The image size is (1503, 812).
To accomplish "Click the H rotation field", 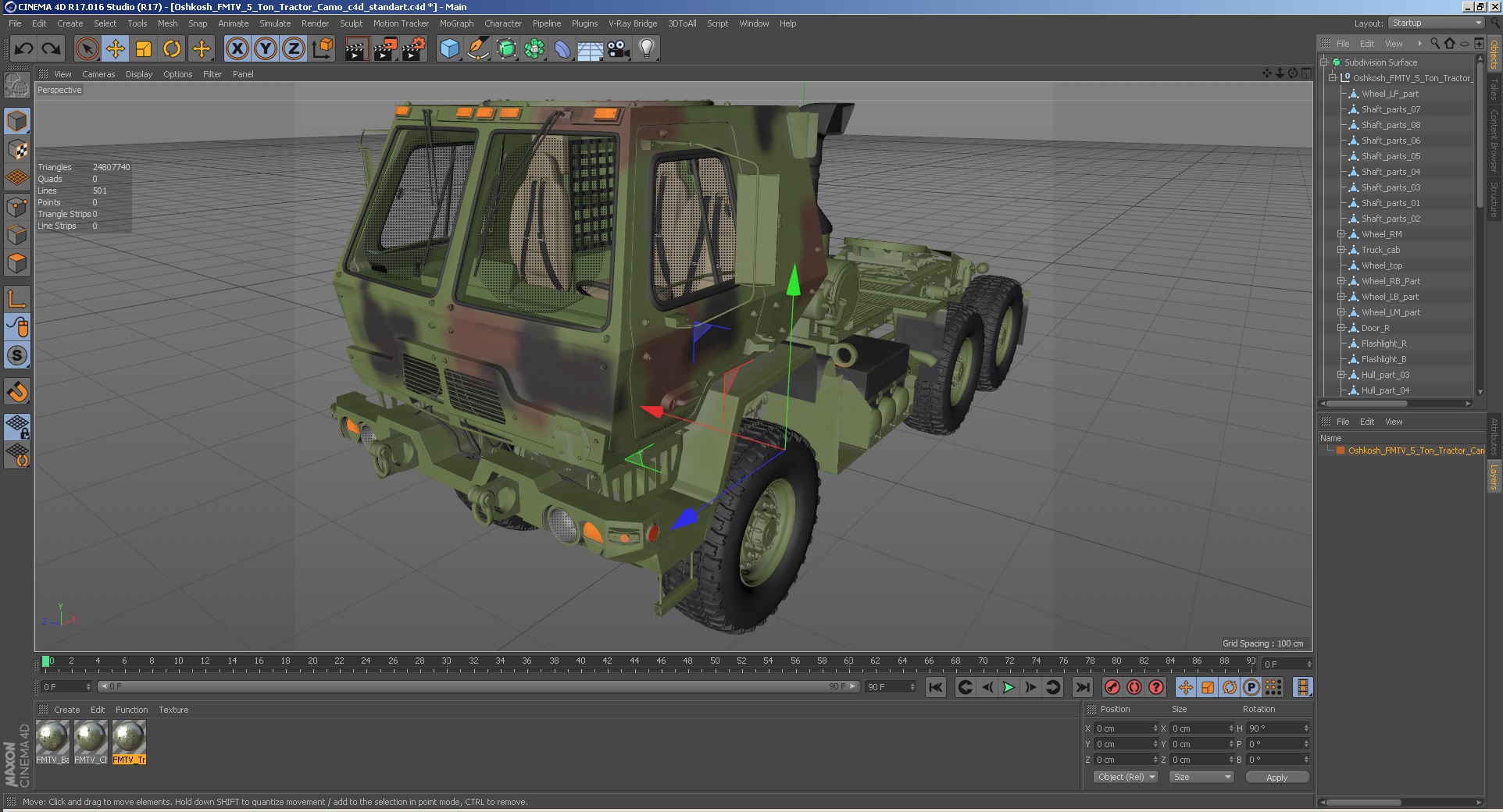I will coord(1277,728).
